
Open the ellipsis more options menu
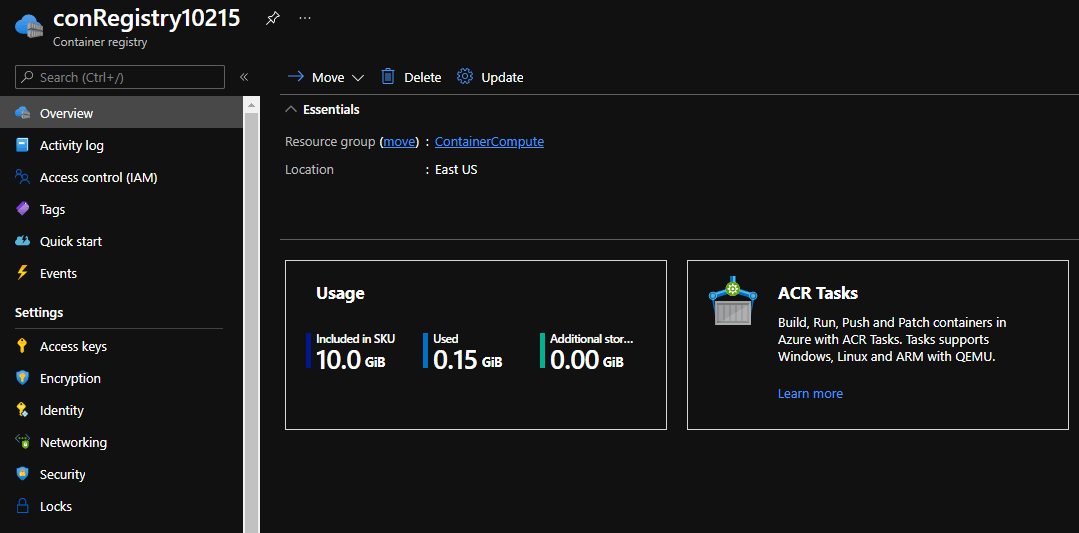pyautogui.click(x=305, y=18)
